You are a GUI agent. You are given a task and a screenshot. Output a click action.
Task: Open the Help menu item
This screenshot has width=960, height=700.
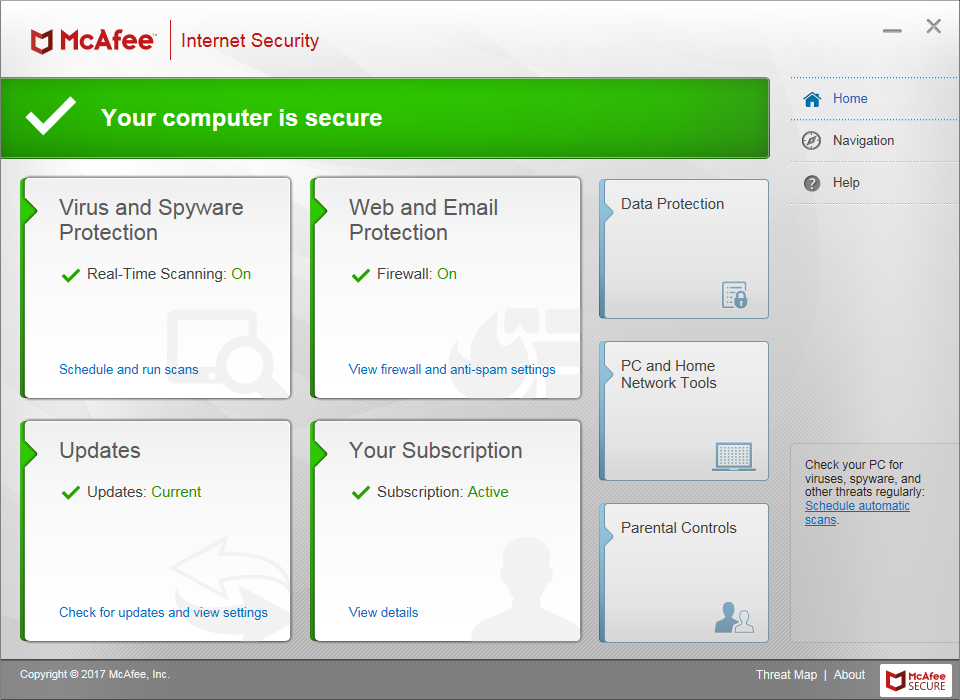click(846, 183)
